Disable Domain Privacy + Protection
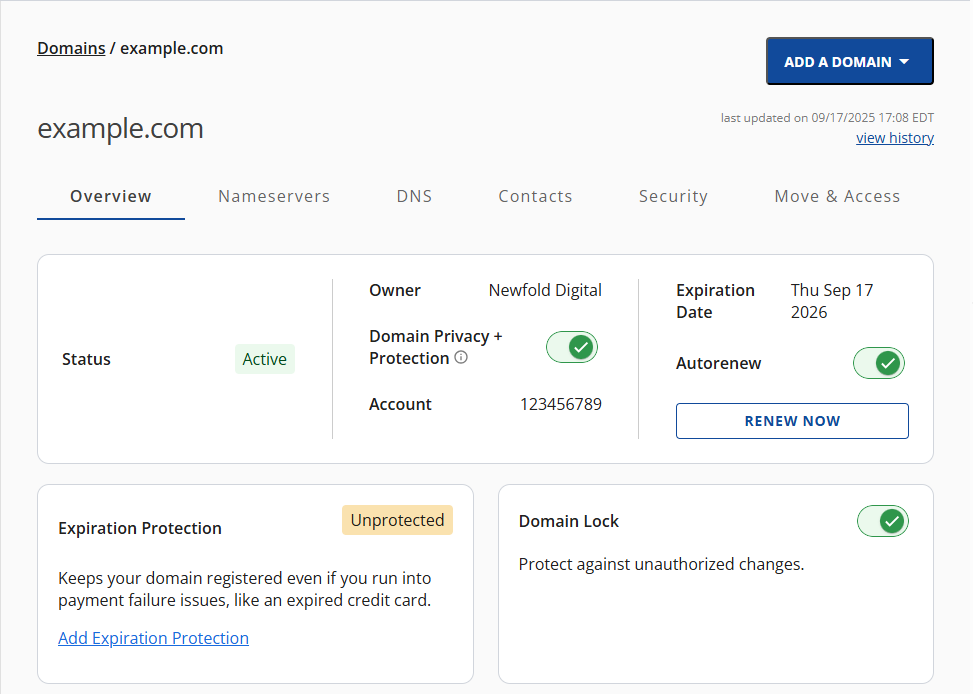The height and width of the screenshot is (694, 973). point(571,347)
